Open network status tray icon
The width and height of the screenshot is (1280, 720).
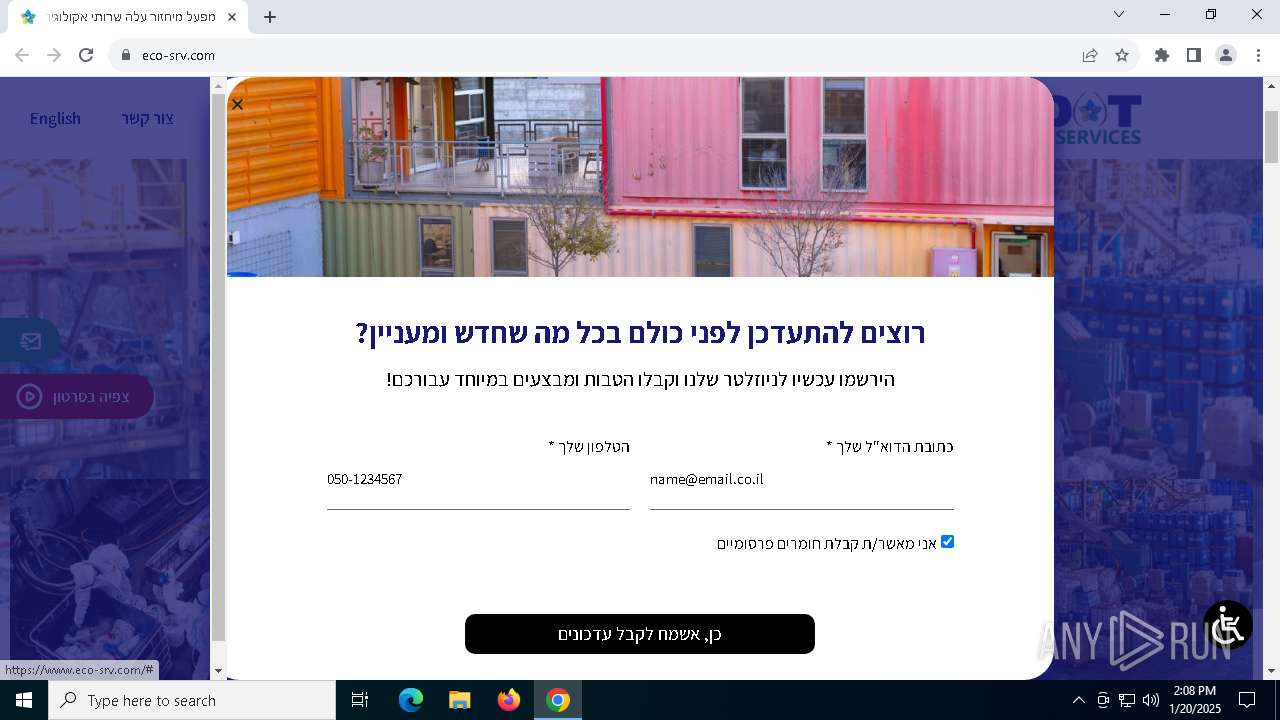1127,700
